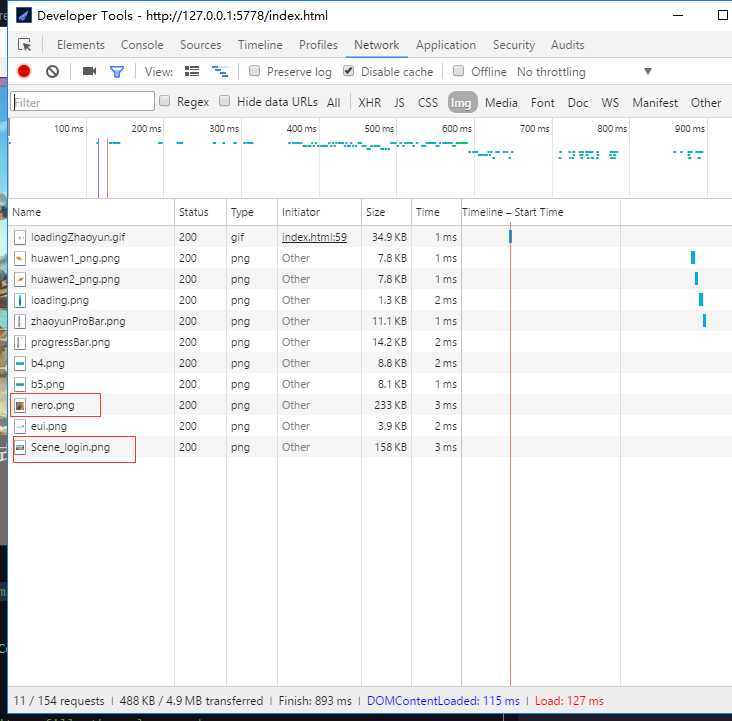Filter requests by Manifest
Image resolution: width=732 pixels, height=721 pixels.
(655, 103)
